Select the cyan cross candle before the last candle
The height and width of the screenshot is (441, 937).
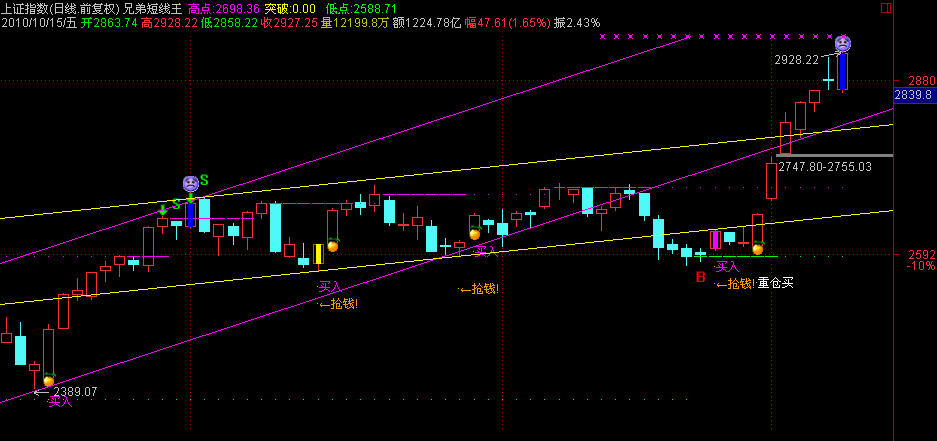click(828, 78)
